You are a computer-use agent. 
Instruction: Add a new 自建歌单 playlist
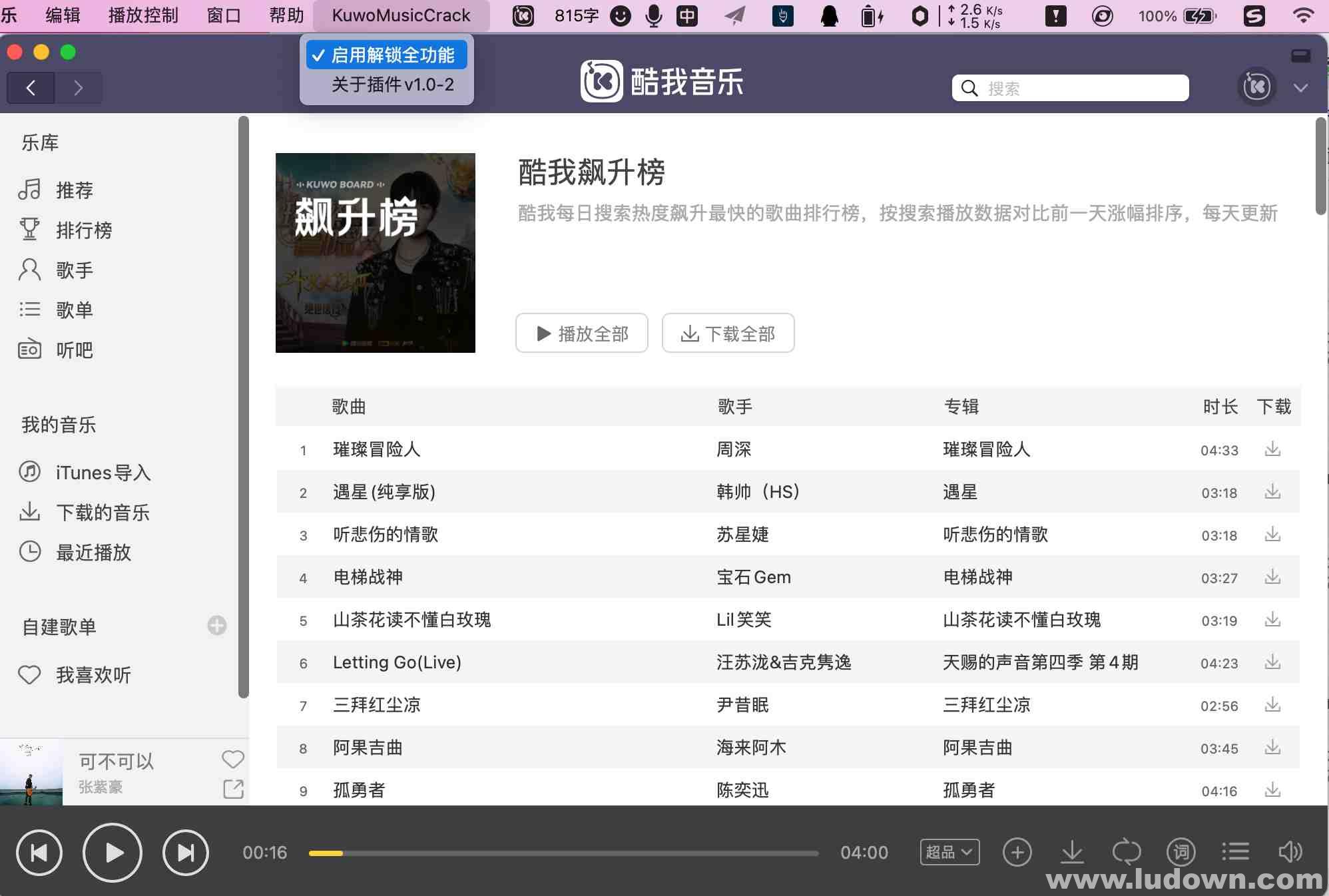(x=217, y=625)
